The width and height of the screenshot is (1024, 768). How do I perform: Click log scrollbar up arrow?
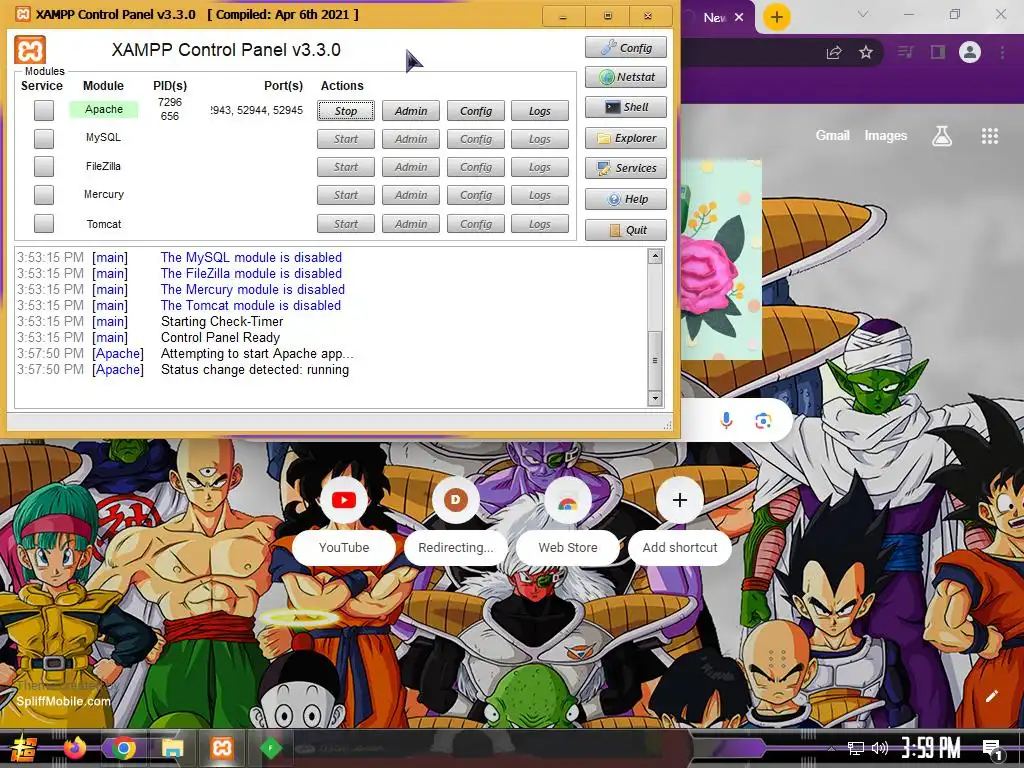coord(655,256)
